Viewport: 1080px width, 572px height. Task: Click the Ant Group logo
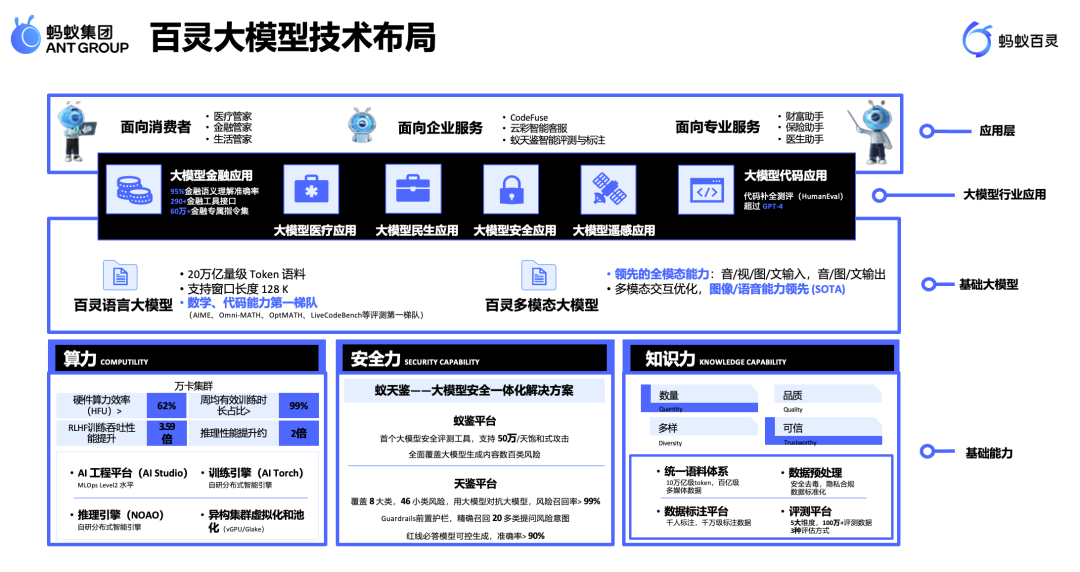click(70, 35)
